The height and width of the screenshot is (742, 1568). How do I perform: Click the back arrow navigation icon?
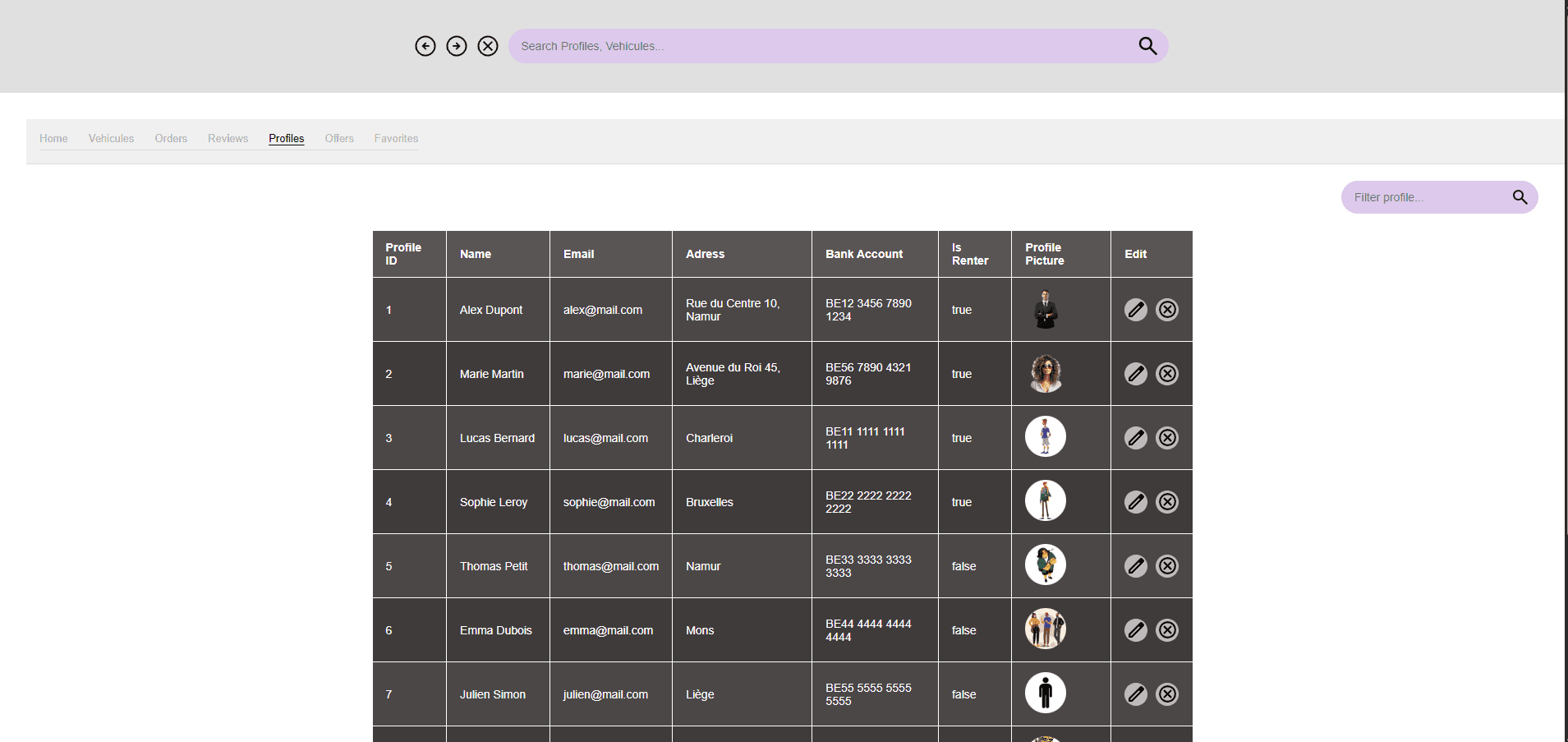tap(425, 46)
